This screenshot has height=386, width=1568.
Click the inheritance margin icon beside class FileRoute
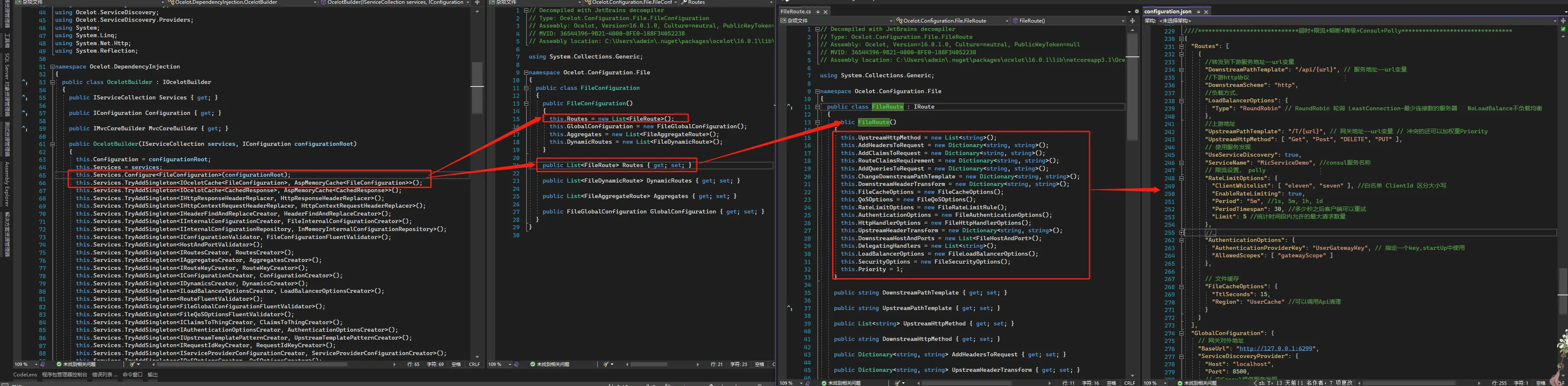tap(790, 107)
